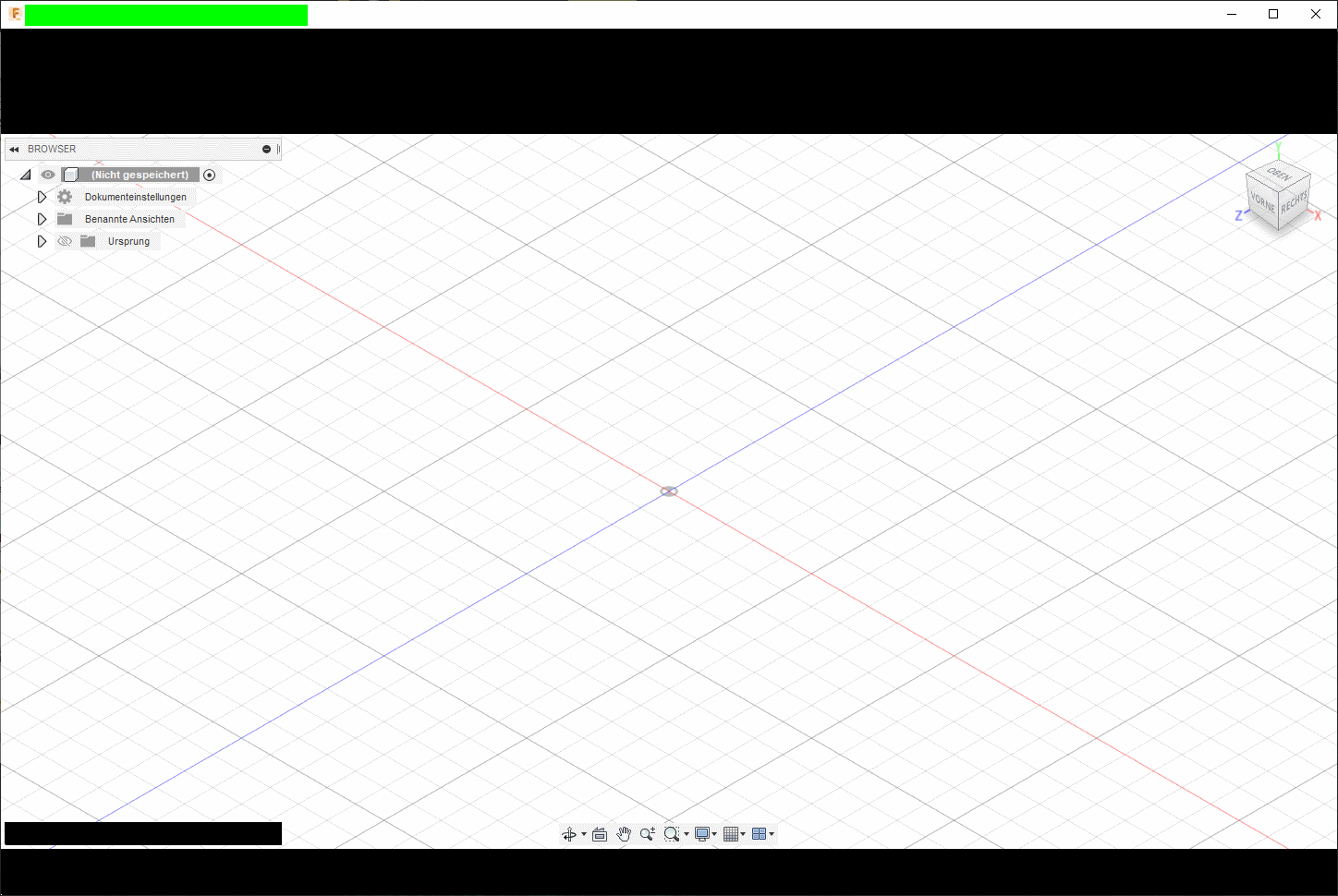Click the RECHTS face of ViewCube
Viewport: 1338px width, 896px height.
[x=1295, y=202]
